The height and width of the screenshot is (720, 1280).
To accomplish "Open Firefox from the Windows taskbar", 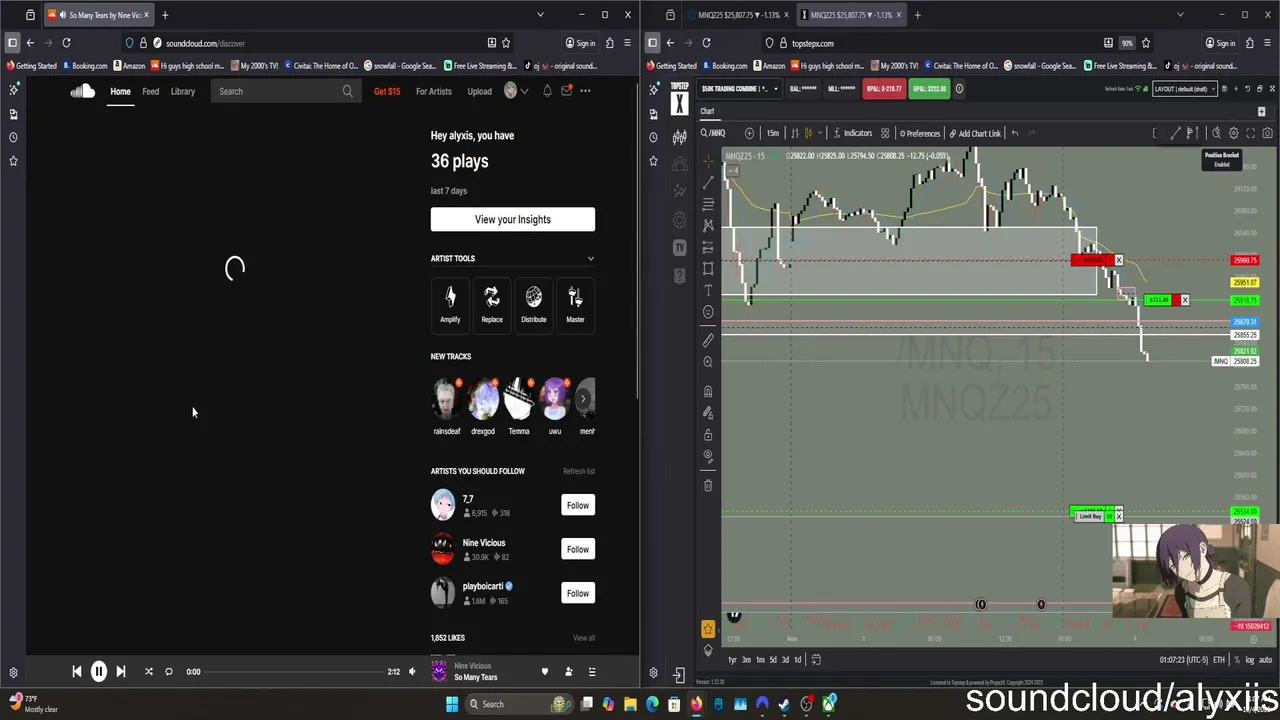I will tap(696, 704).
